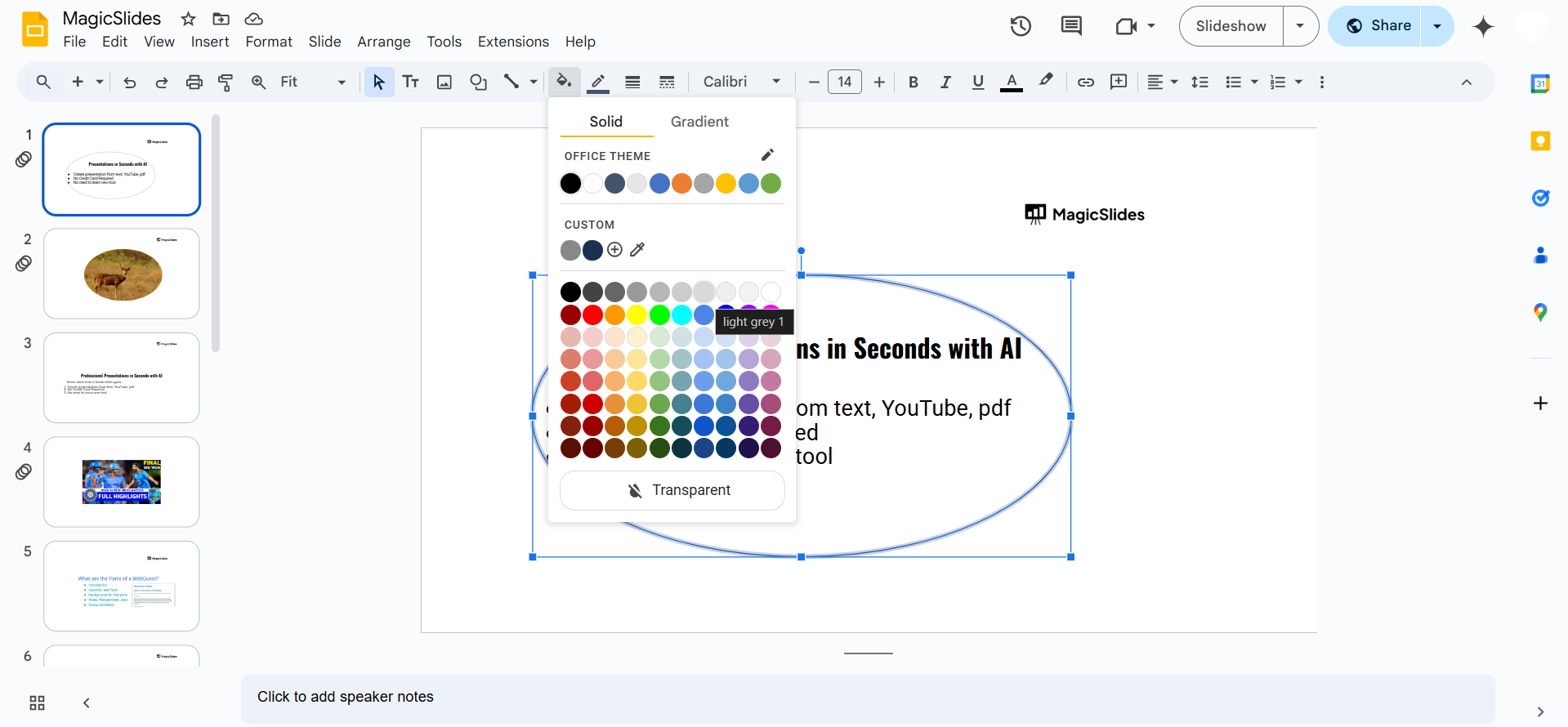Toggle italic formatting
The width and height of the screenshot is (1568, 727).
pyautogui.click(x=945, y=82)
